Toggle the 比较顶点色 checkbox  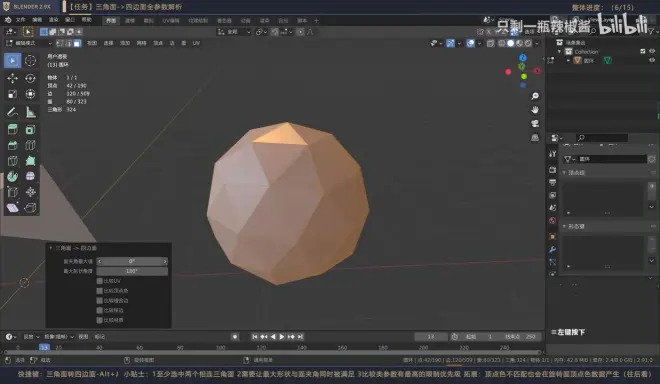click(x=100, y=291)
